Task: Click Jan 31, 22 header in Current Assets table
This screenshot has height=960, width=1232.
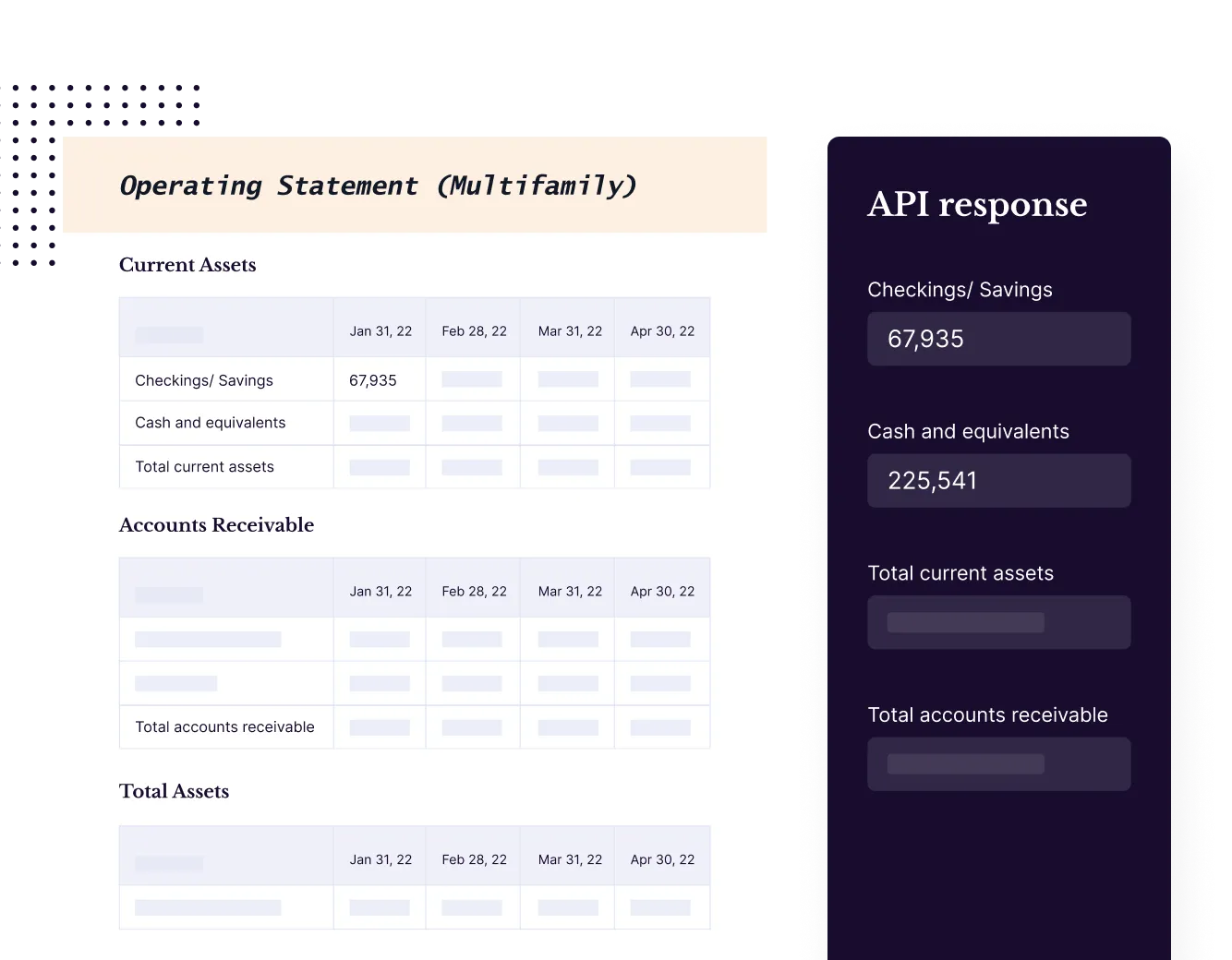Action: coord(380,331)
